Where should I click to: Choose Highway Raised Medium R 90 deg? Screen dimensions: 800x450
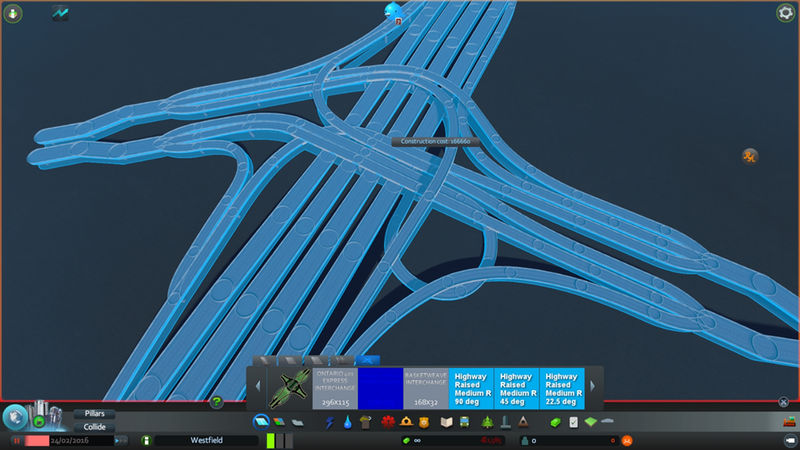pos(471,388)
